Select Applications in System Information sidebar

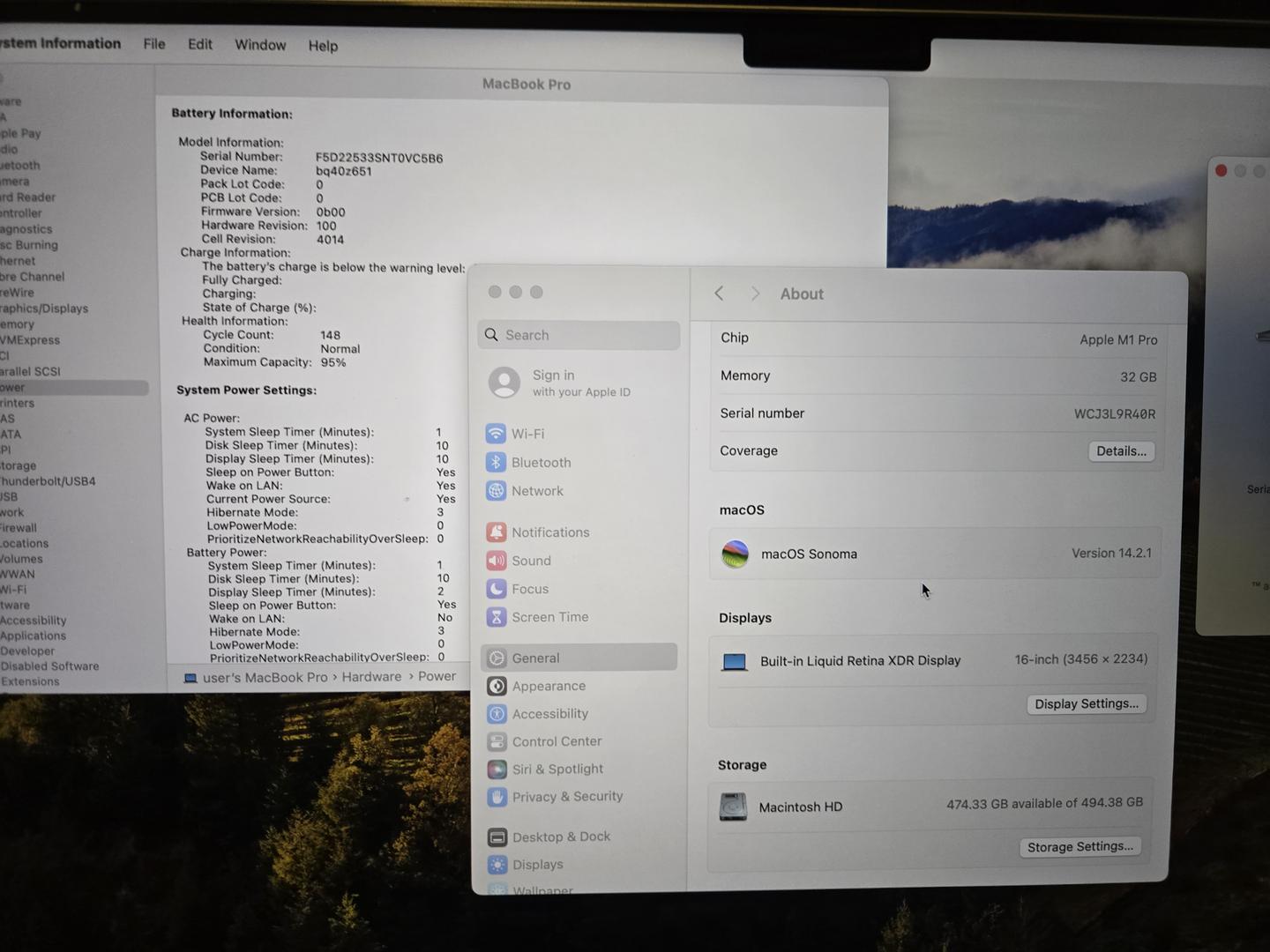click(33, 636)
